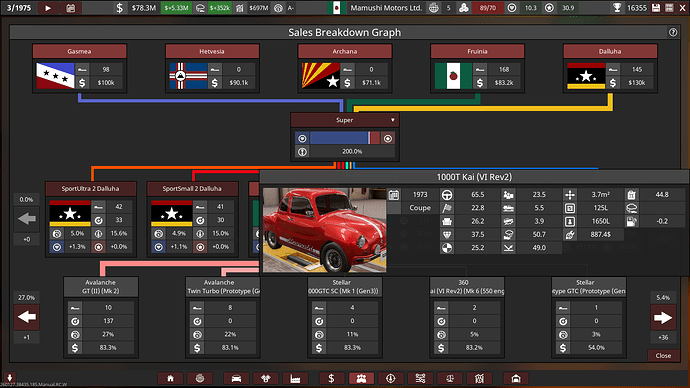Image resolution: width=690 pixels, height=388 pixels.
Task: Open the home screen from bottom bar
Action: tap(170, 378)
